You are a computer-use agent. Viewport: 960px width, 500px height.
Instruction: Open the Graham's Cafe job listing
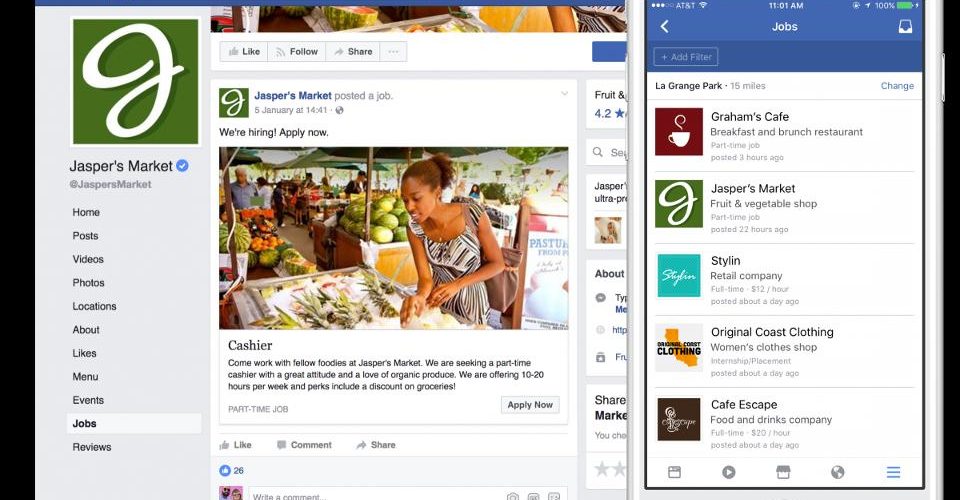tap(784, 136)
